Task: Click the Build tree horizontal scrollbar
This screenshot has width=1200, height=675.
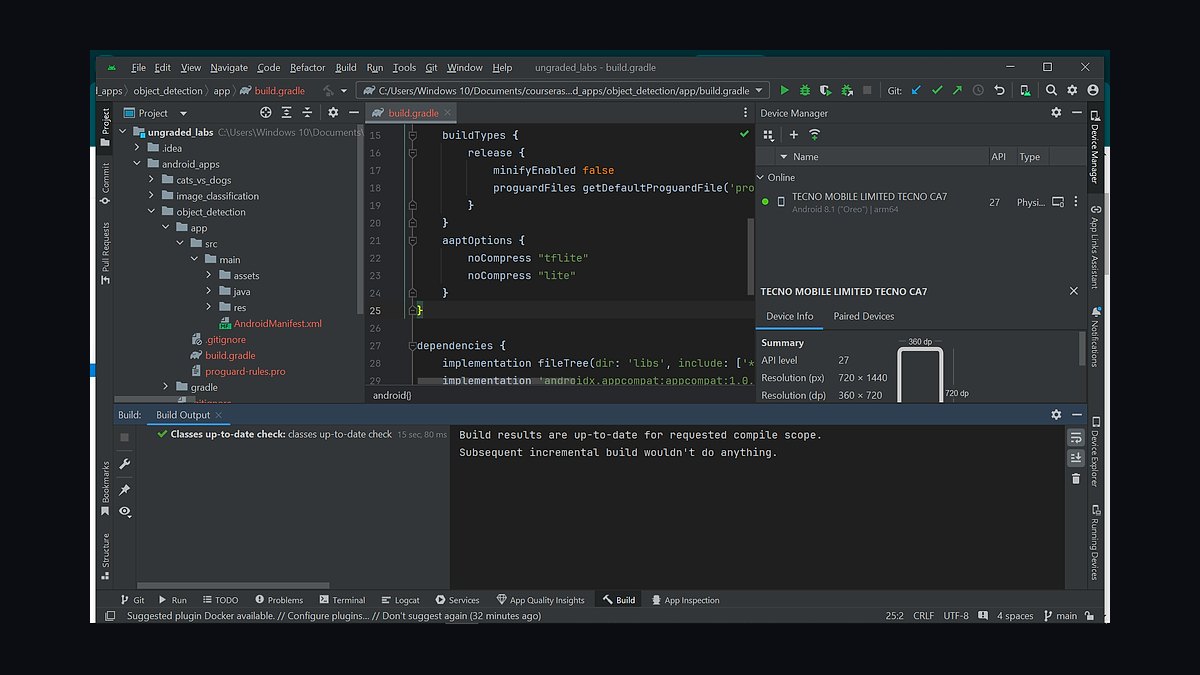Action: point(233,586)
